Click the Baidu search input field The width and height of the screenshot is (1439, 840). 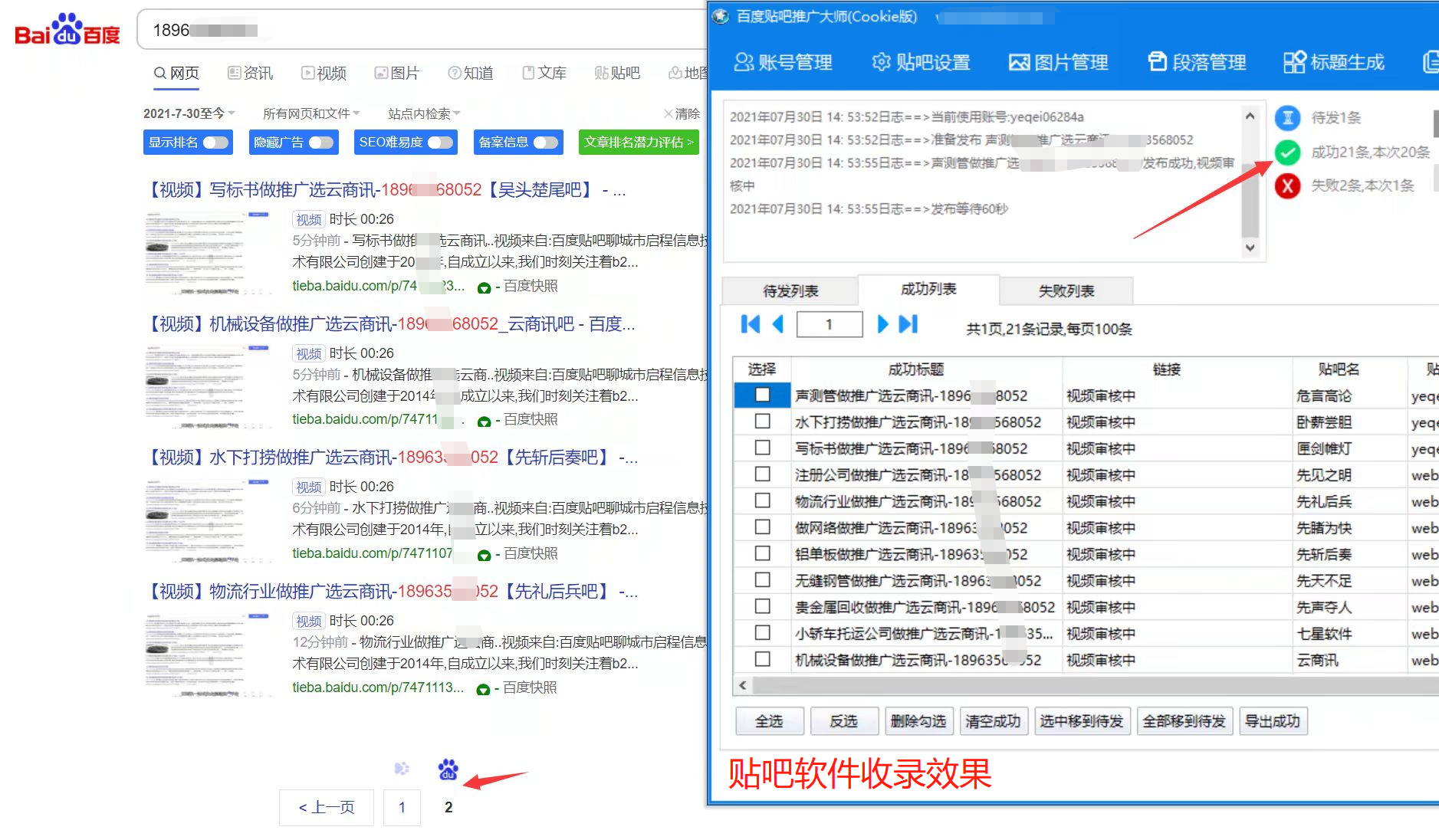[x=422, y=30]
